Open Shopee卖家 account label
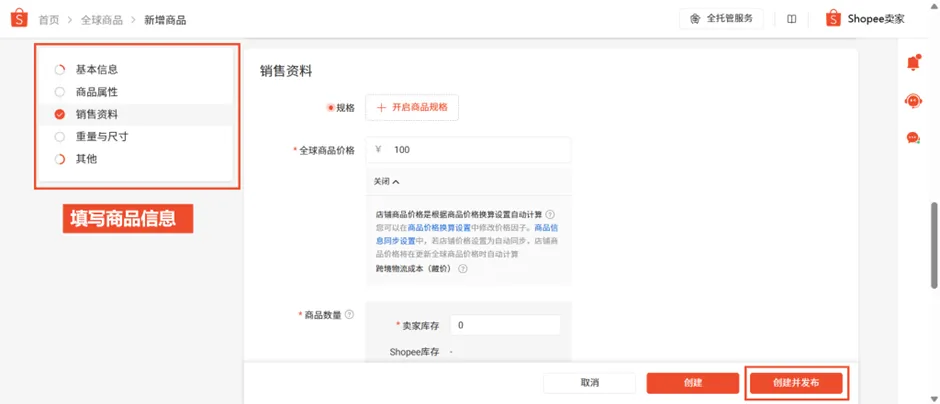This screenshot has height=404, width=940. pos(876,19)
